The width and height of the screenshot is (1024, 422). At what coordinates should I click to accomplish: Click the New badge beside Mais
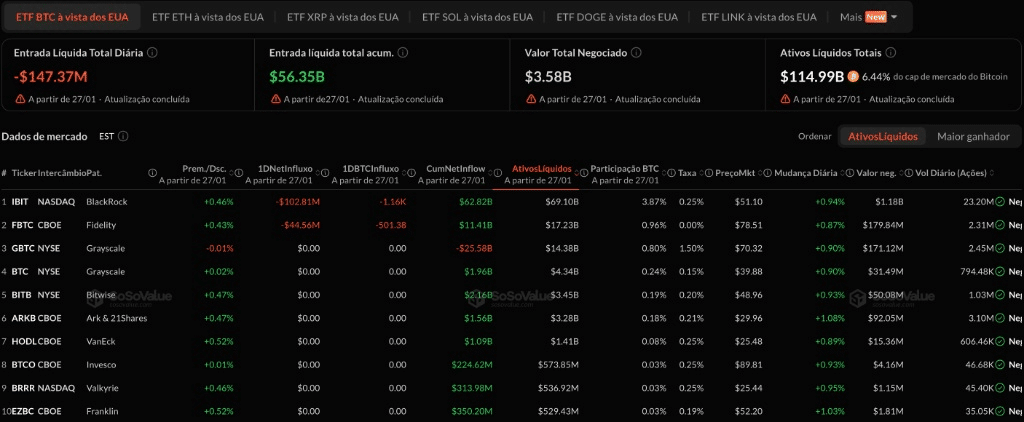[876, 17]
